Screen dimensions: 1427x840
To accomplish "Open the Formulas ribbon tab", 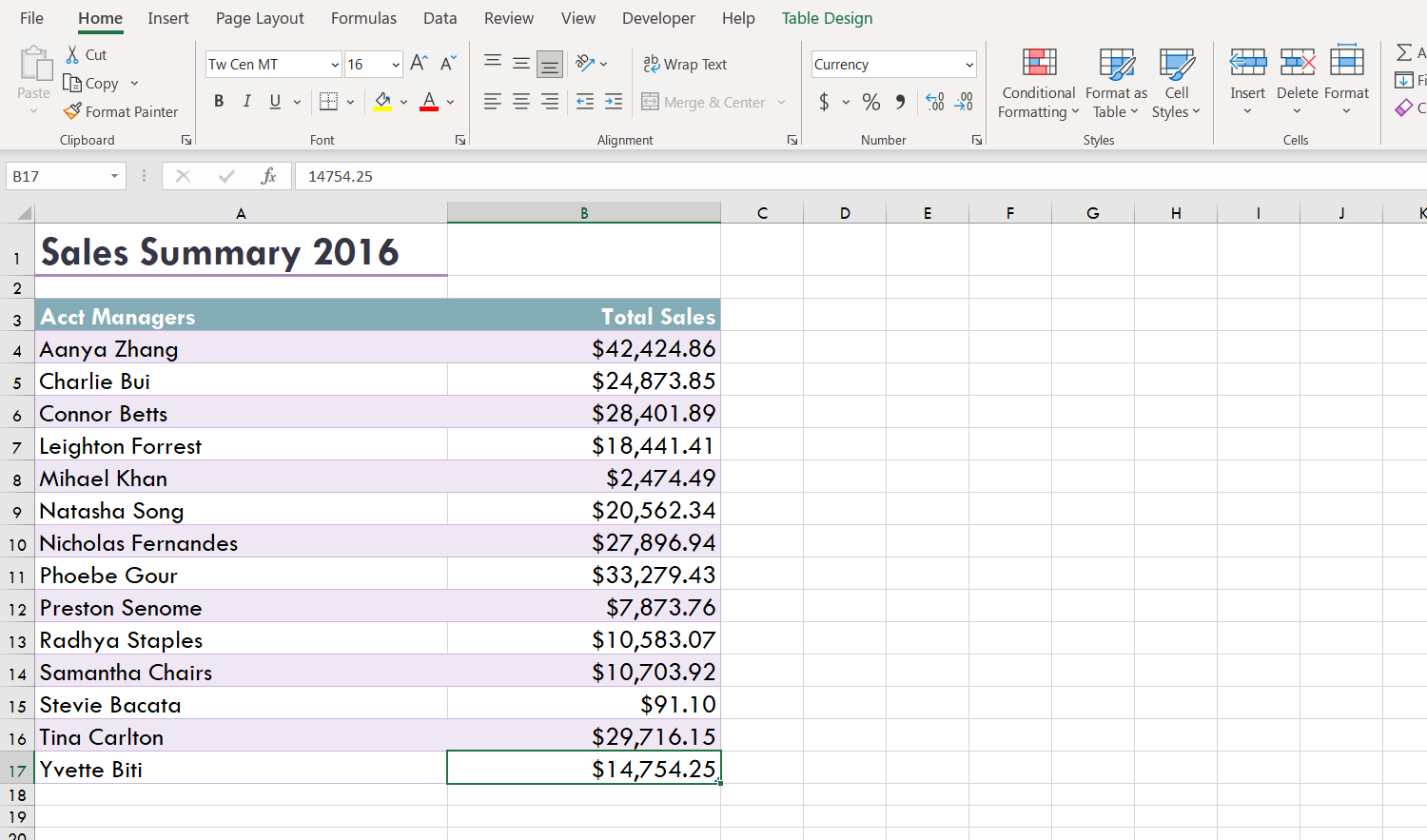I will tap(363, 17).
